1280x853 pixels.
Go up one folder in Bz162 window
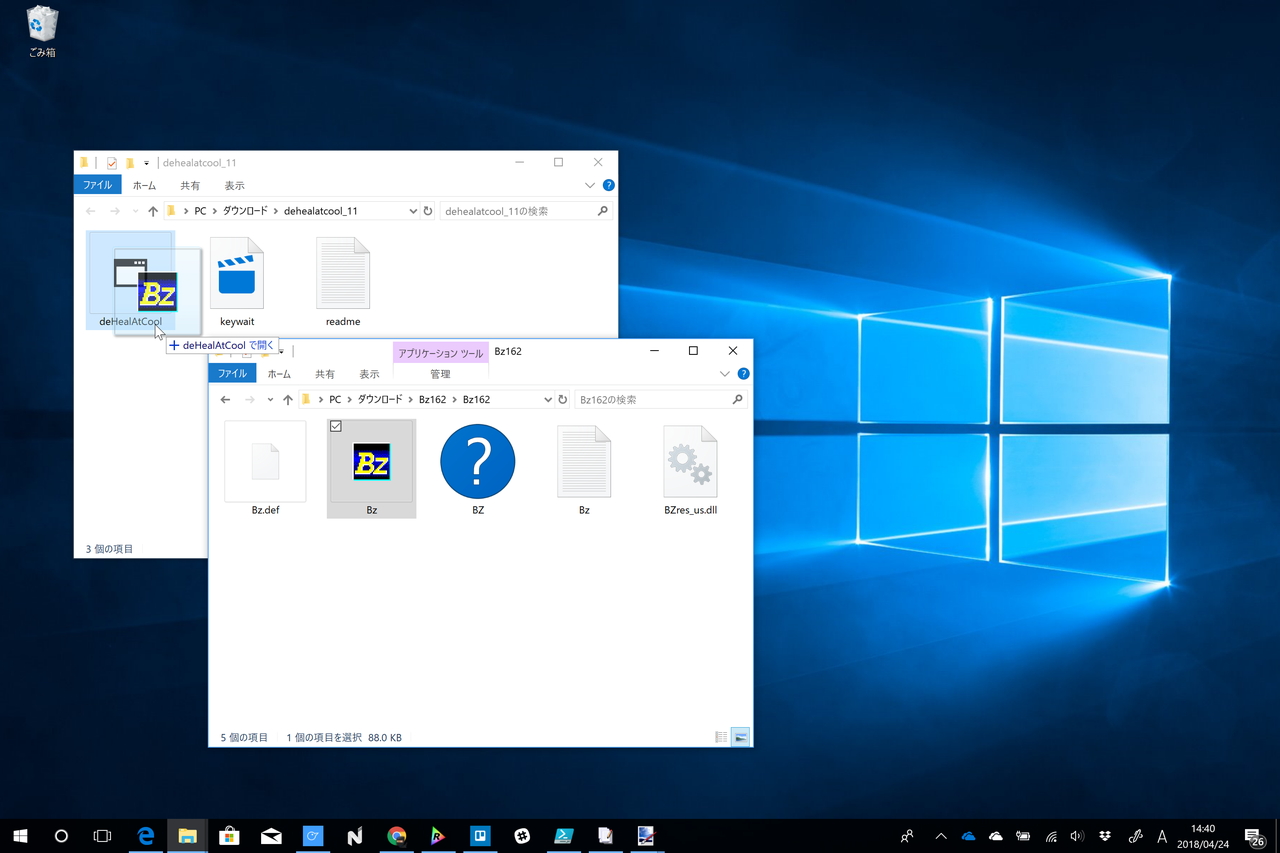[288, 400]
